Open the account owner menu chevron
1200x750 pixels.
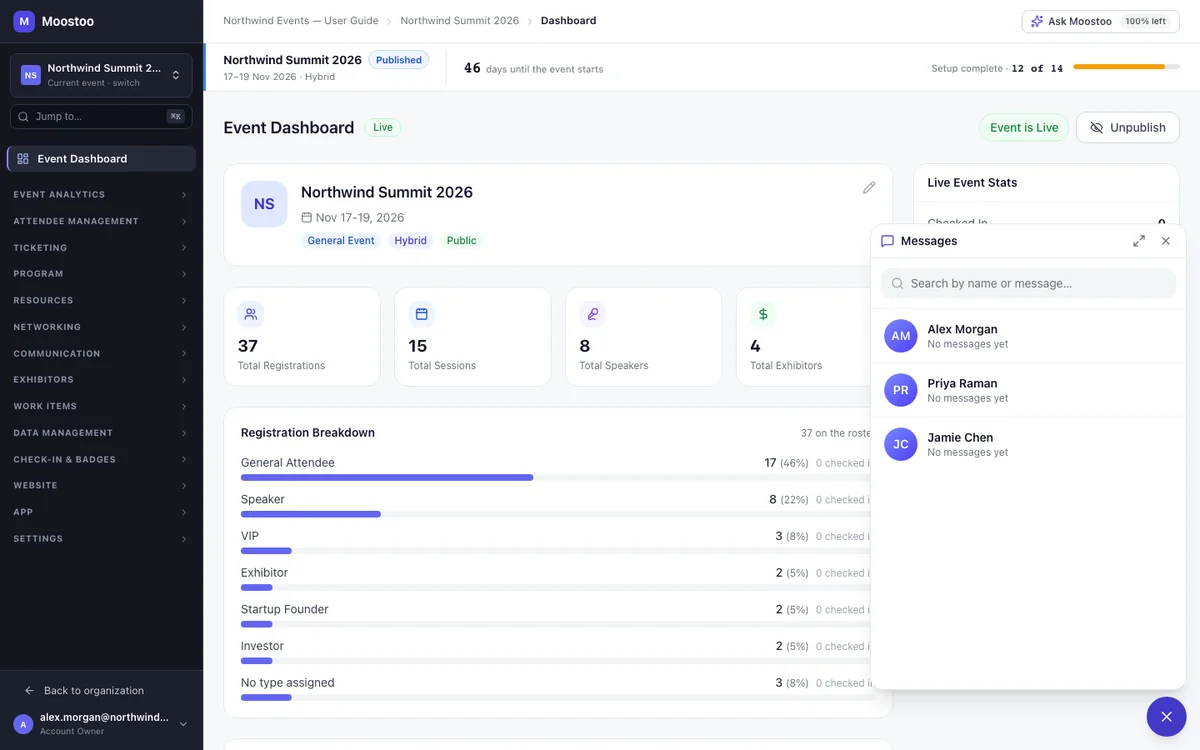click(x=183, y=724)
